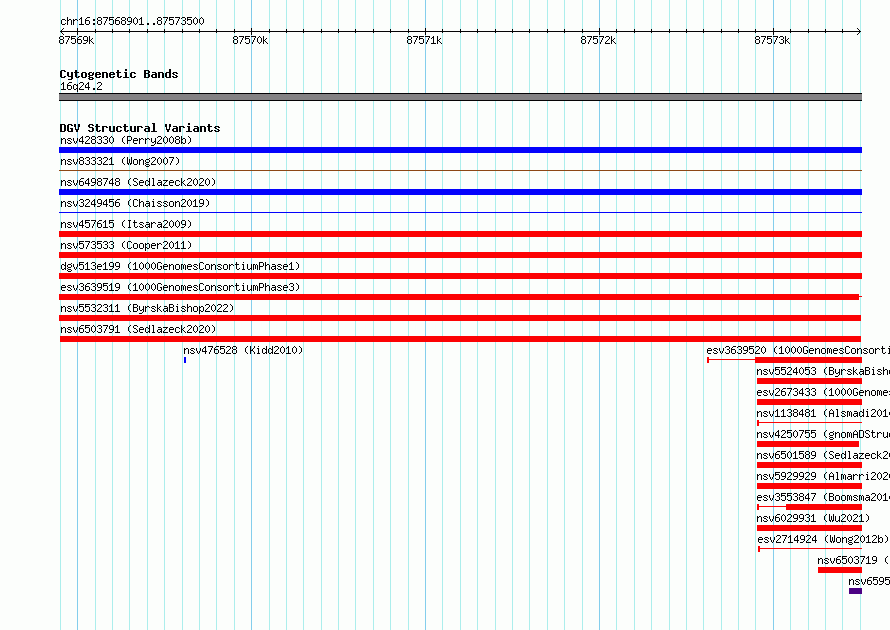
Task: Click the red bar under nsv6029931
Action: [809, 528]
